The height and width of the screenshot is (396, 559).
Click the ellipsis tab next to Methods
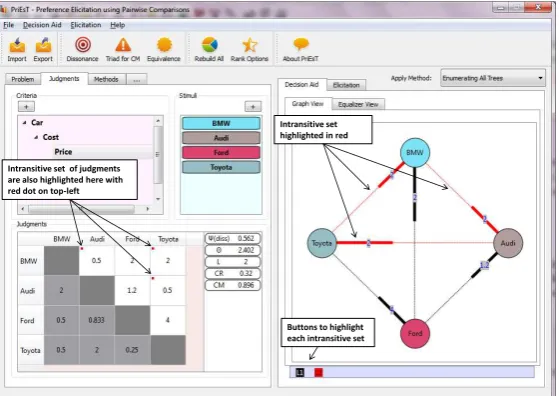pos(137,79)
